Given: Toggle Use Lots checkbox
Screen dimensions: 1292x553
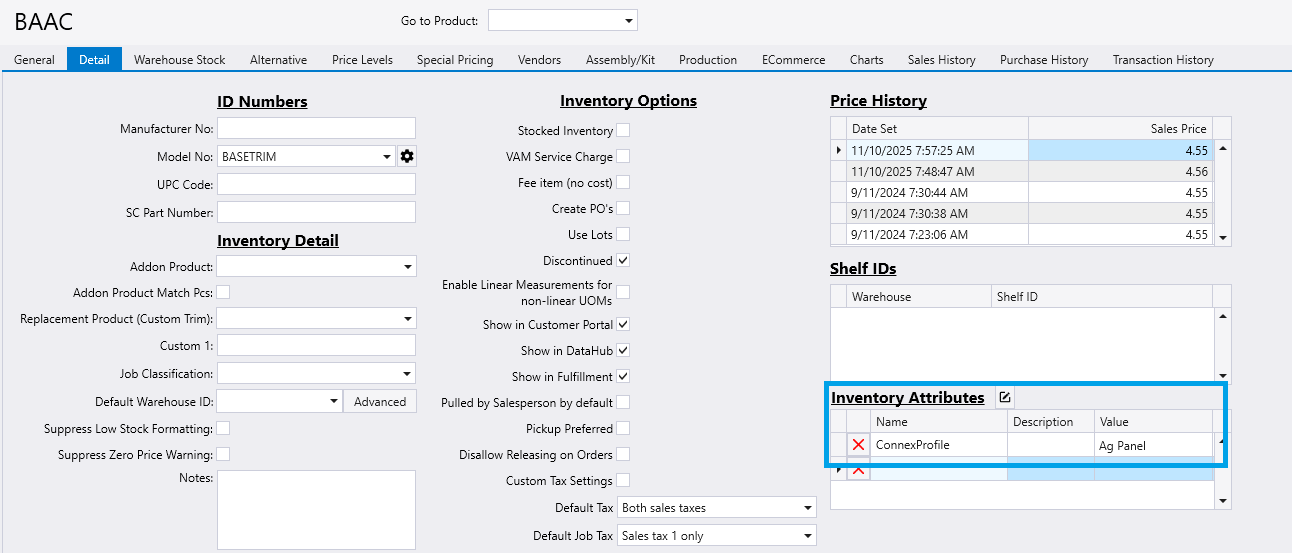Looking at the screenshot, I should click(623, 234).
